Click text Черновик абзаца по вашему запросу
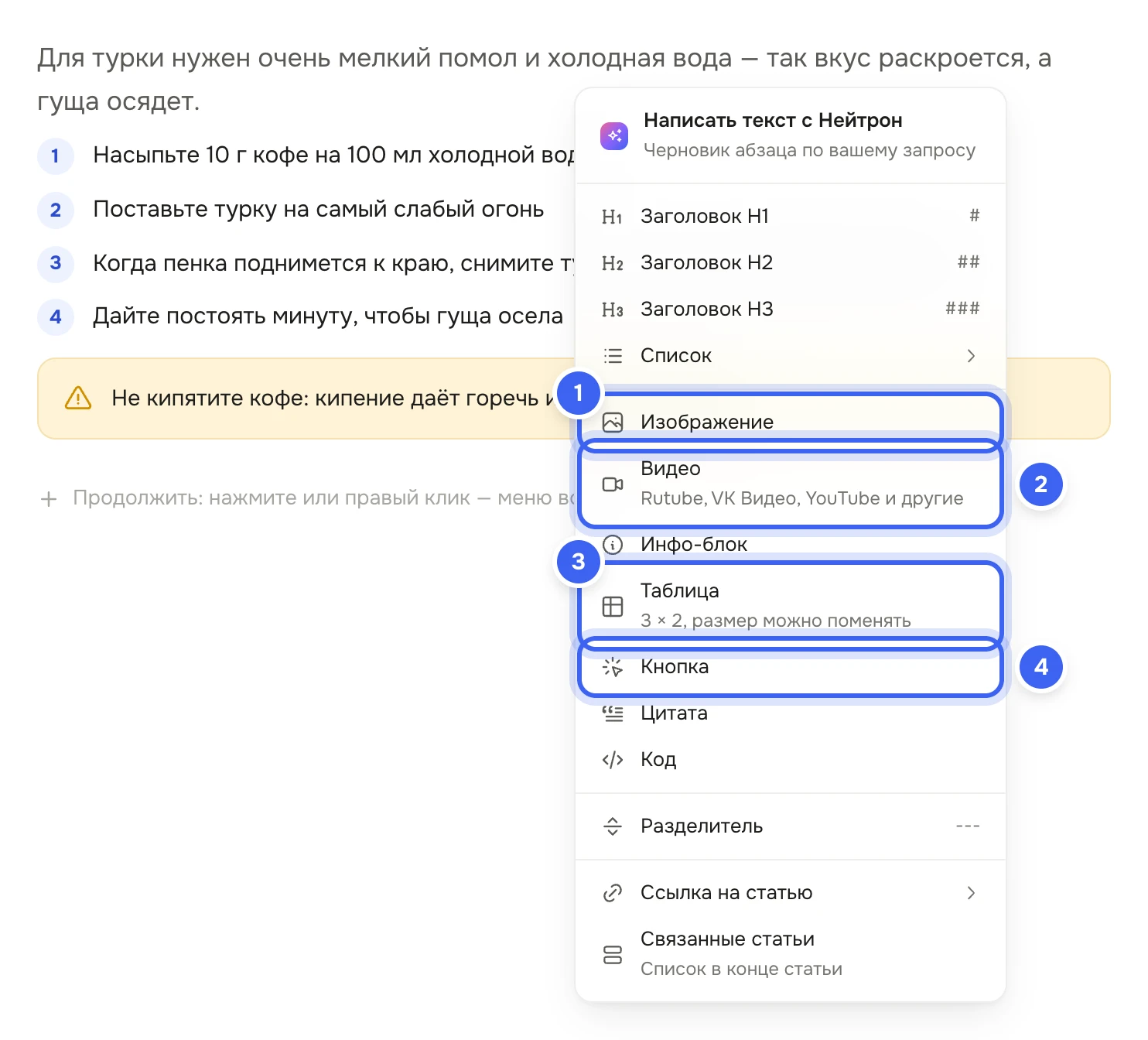Viewport: 1148px width, 1040px height. 809,151
